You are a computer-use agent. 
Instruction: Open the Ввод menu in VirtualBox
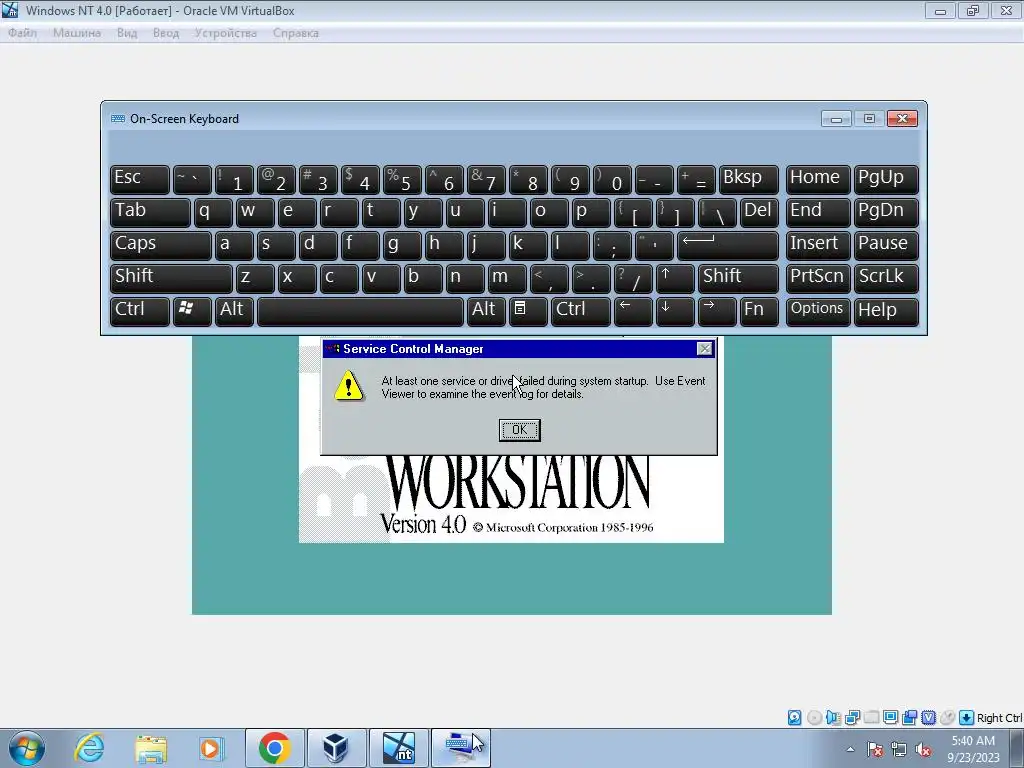point(166,33)
